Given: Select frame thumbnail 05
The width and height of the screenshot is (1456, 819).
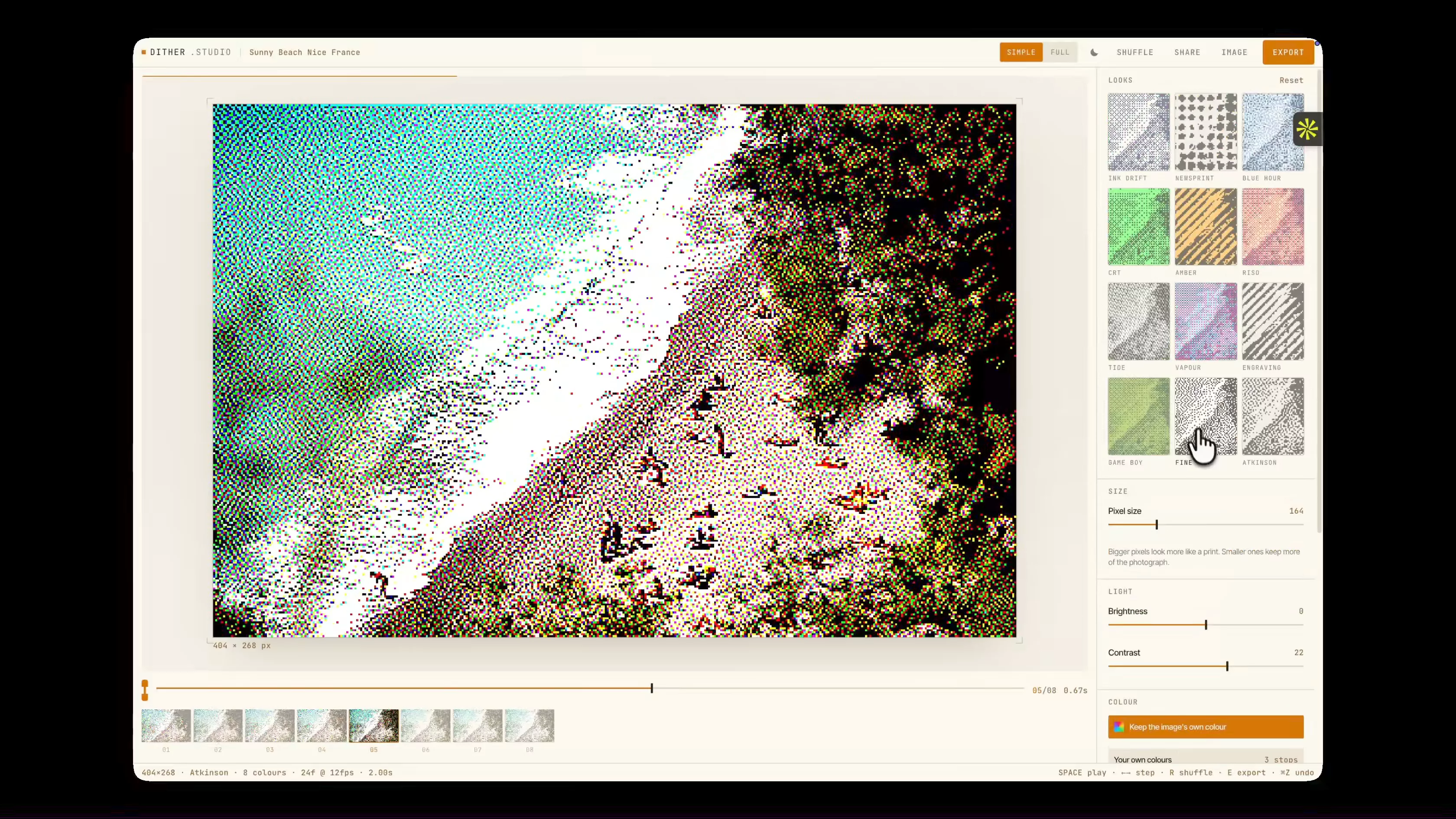Looking at the screenshot, I should click(x=374, y=726).
